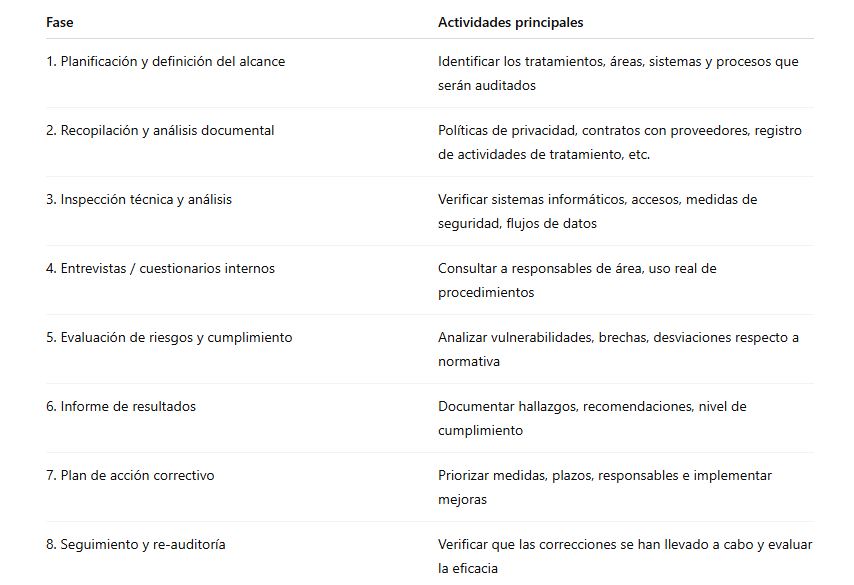The width and height of the screenshot is (854, 585).
Task: Click the line 'de actividades de tratamiento, etc.'
Action: (x=544, y=155)
